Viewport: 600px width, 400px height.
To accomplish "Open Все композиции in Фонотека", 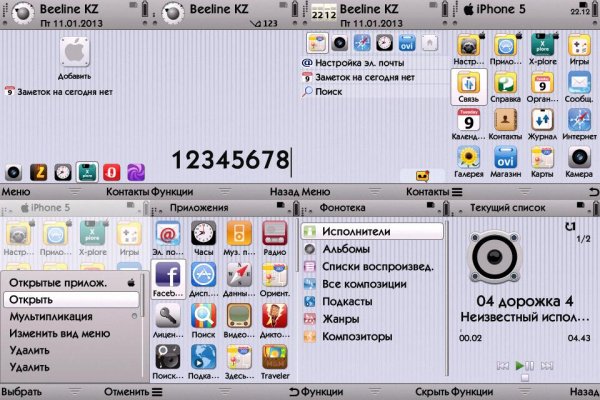I will coord(372,284).
